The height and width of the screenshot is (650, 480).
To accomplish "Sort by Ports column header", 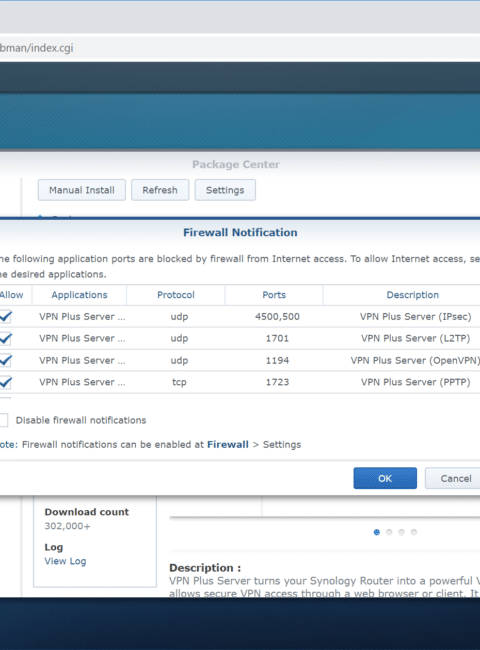I will tap(274, 295).
